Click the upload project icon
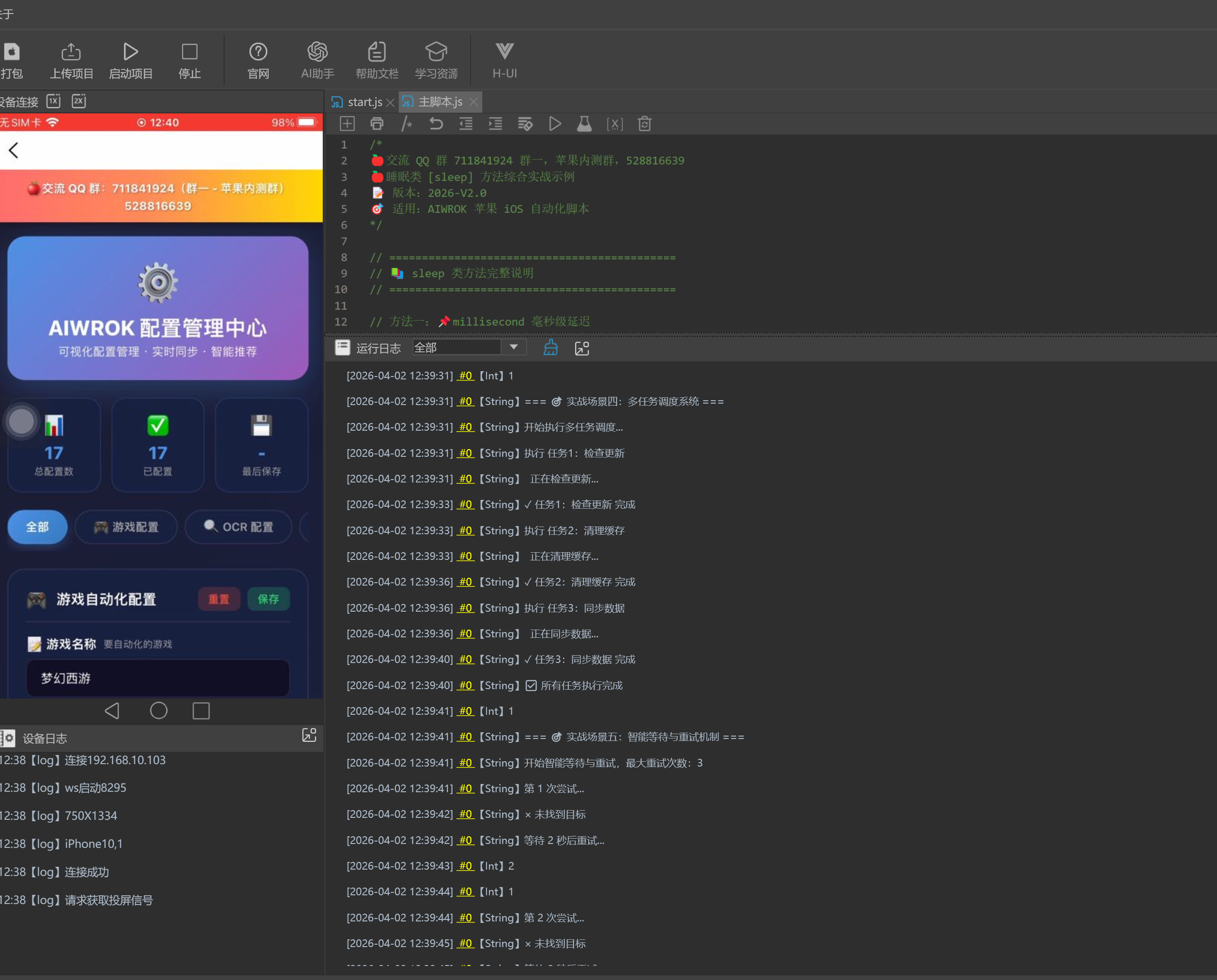Screen dimensions: 1217x980 pos(71,52)
